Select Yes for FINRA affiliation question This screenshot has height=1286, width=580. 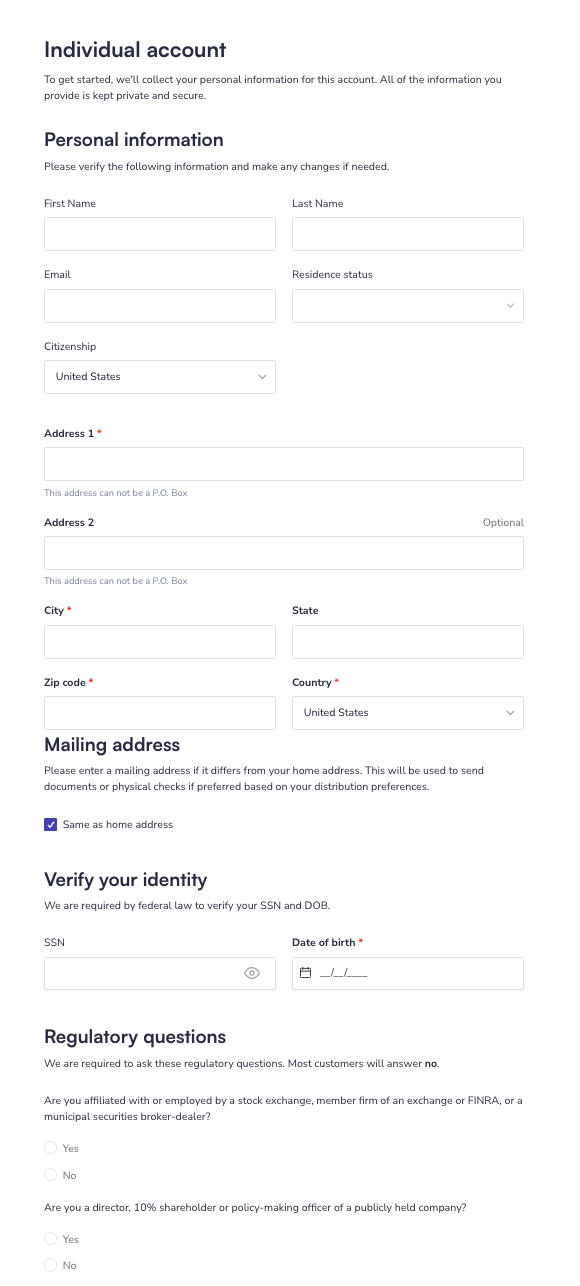pos(51,1148)
